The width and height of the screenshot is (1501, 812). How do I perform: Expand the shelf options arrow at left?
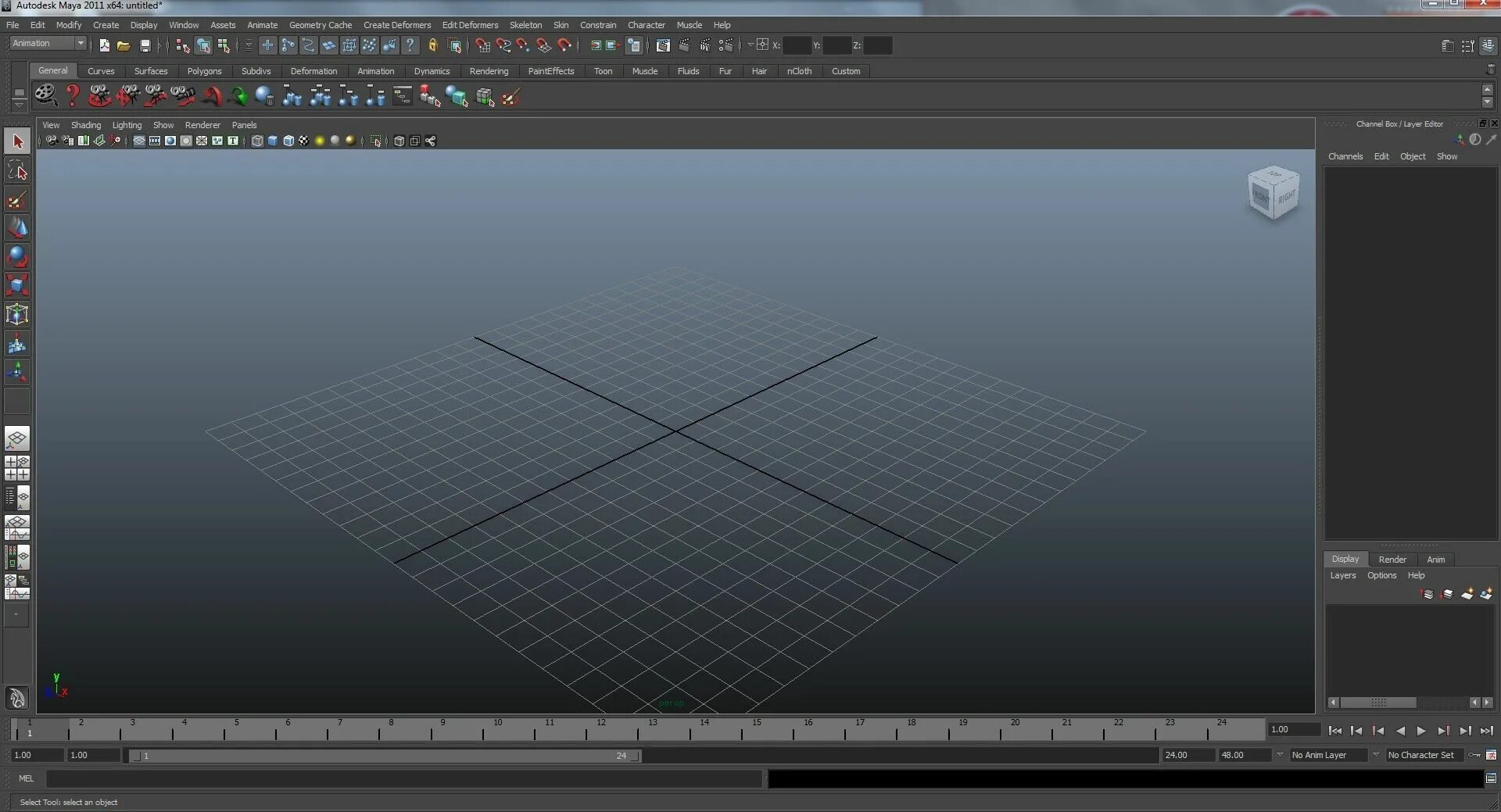tap(19, 104)
